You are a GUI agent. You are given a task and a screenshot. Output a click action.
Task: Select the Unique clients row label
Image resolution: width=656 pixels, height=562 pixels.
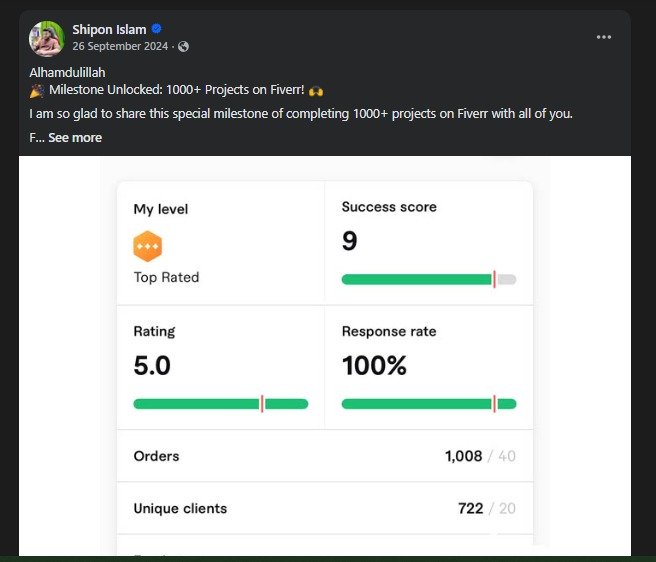pyautogui.click(x=180, y=508)
